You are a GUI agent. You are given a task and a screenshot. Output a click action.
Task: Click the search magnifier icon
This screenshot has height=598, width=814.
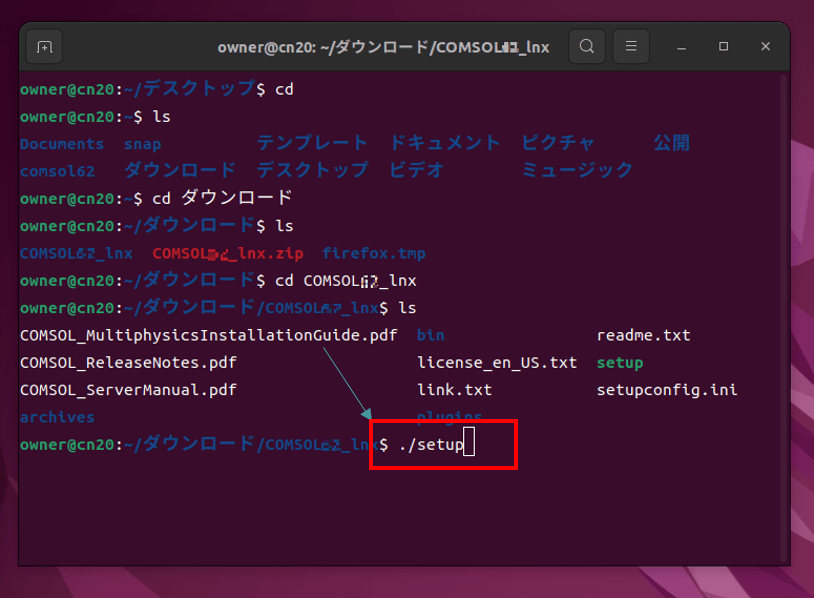[586, 46]
